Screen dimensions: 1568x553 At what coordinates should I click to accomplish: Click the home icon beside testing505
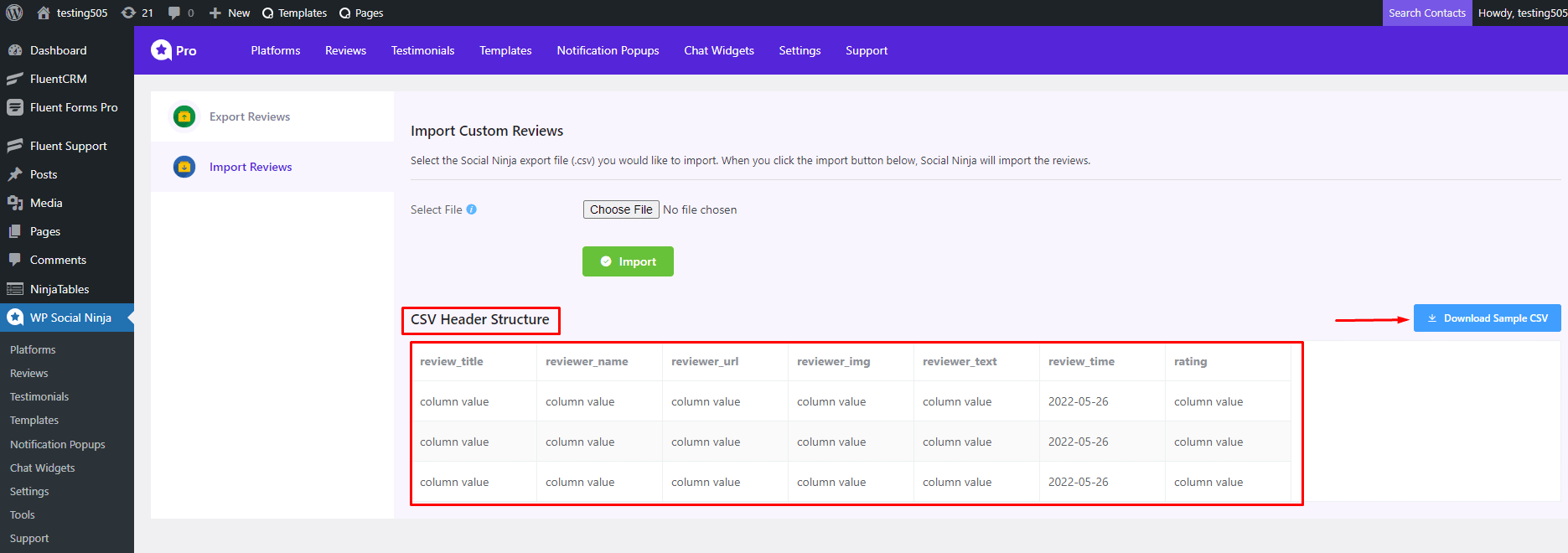(x=44, y=13)
